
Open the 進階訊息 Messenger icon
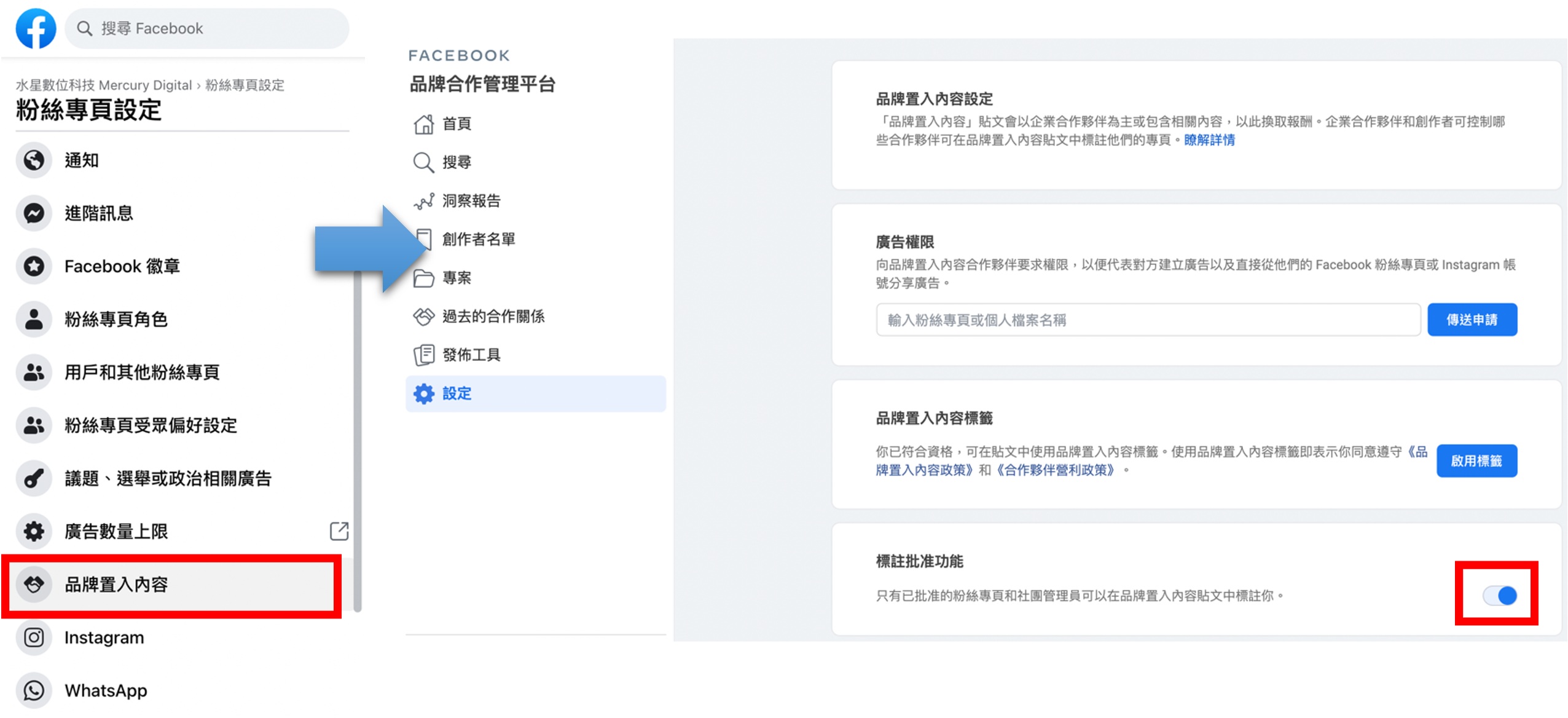point(34,213)
